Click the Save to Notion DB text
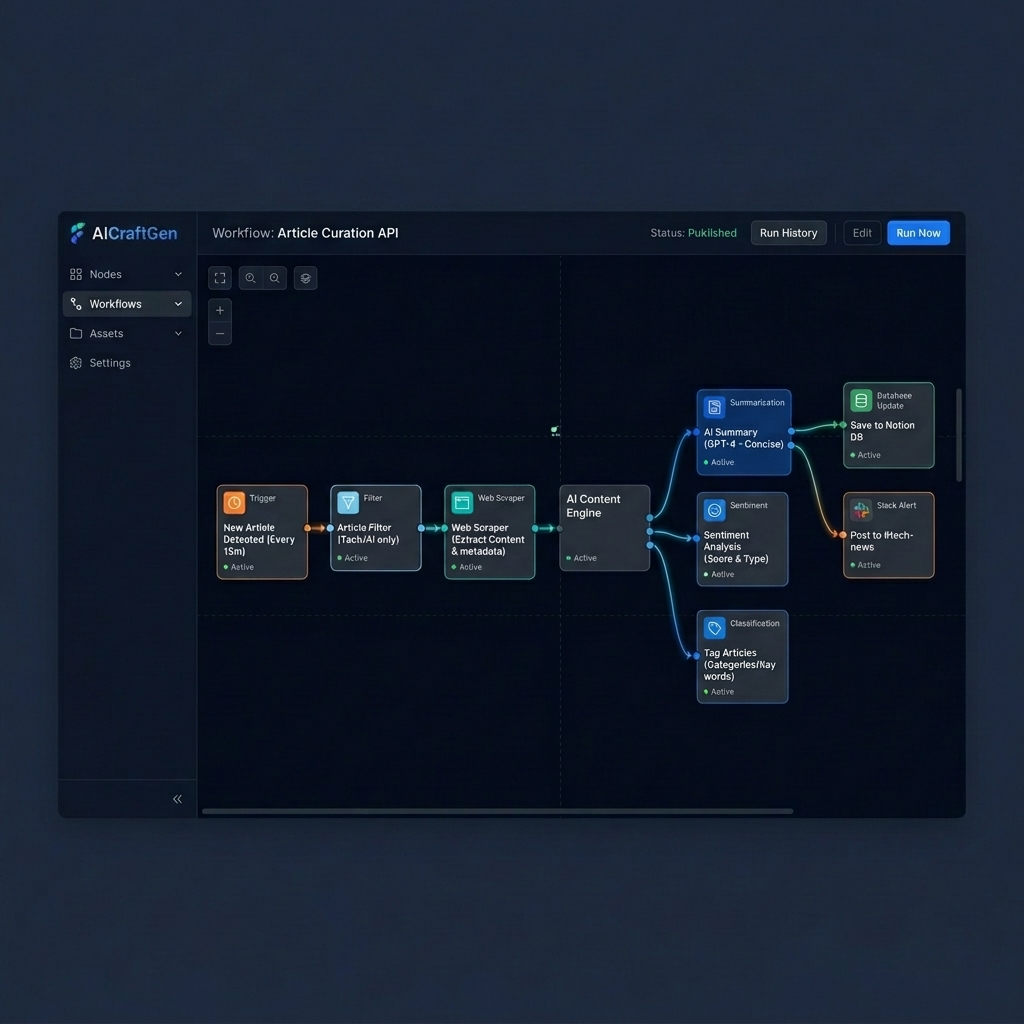This screenshot has width=1024, height=1024. tap(882, 431)
